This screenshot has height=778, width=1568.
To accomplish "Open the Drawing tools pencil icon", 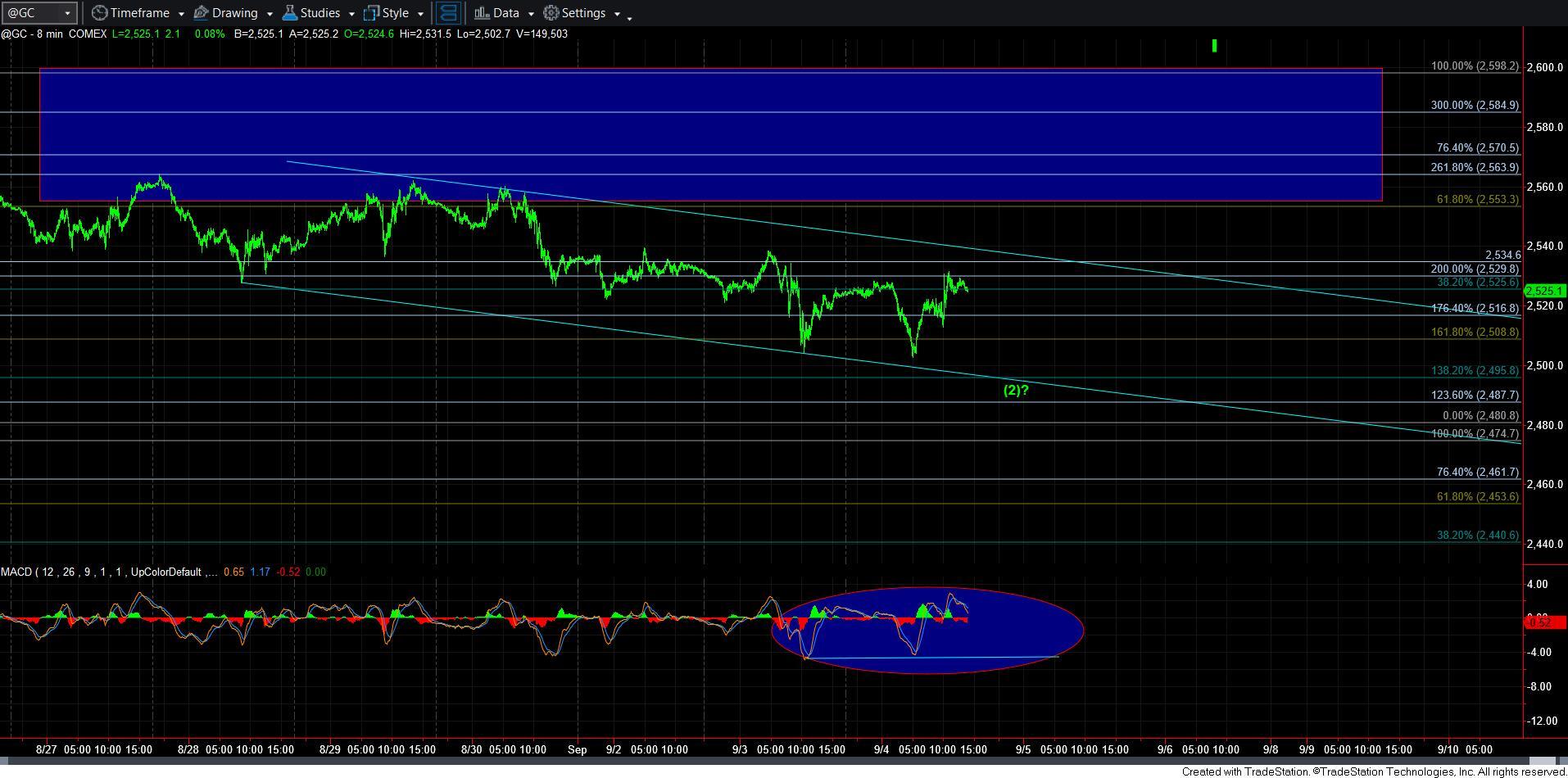I will click(201, 13).
